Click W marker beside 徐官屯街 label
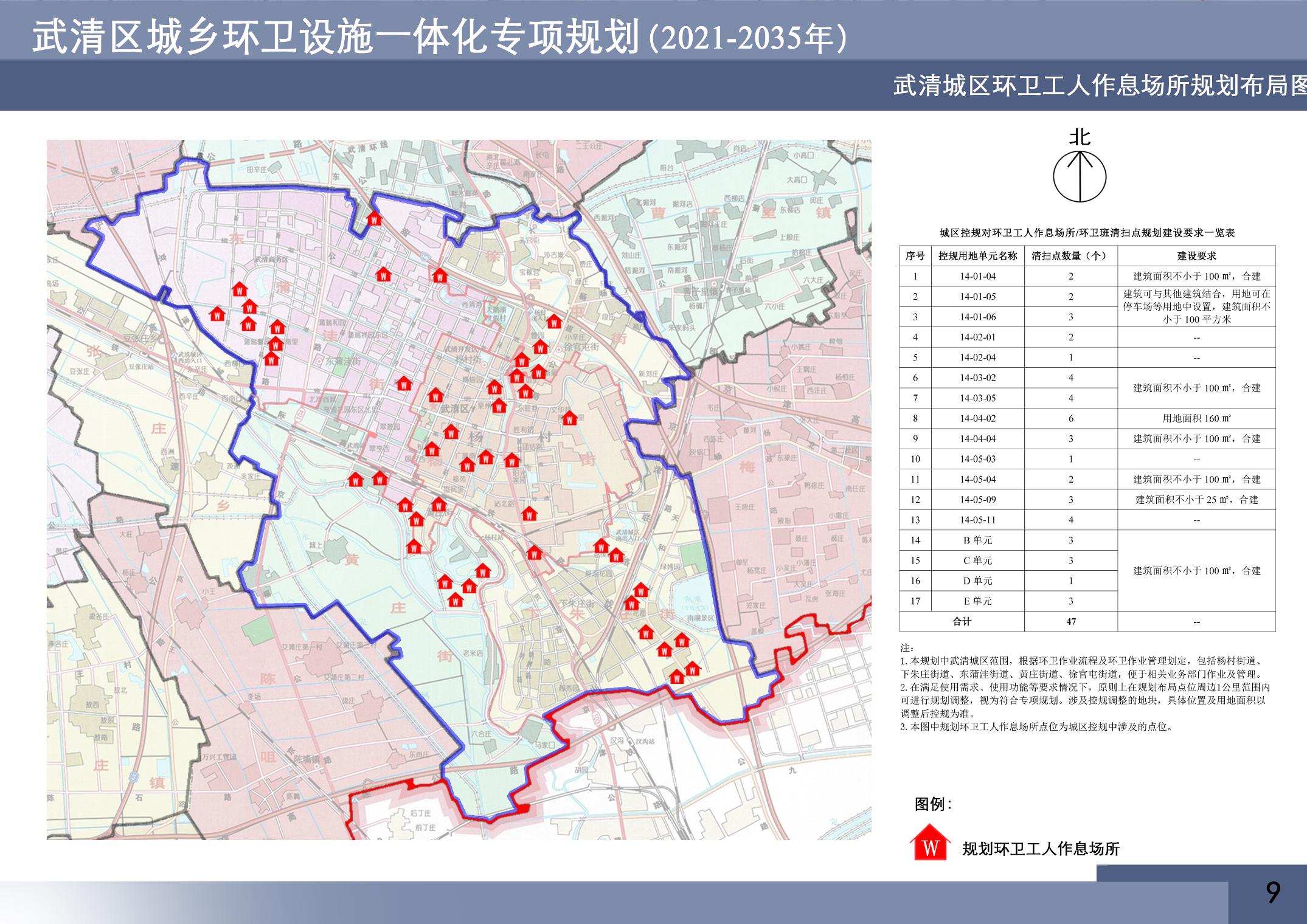Image resolution: width=1307 pixels, height=924 pixels. tap(540, 347)
